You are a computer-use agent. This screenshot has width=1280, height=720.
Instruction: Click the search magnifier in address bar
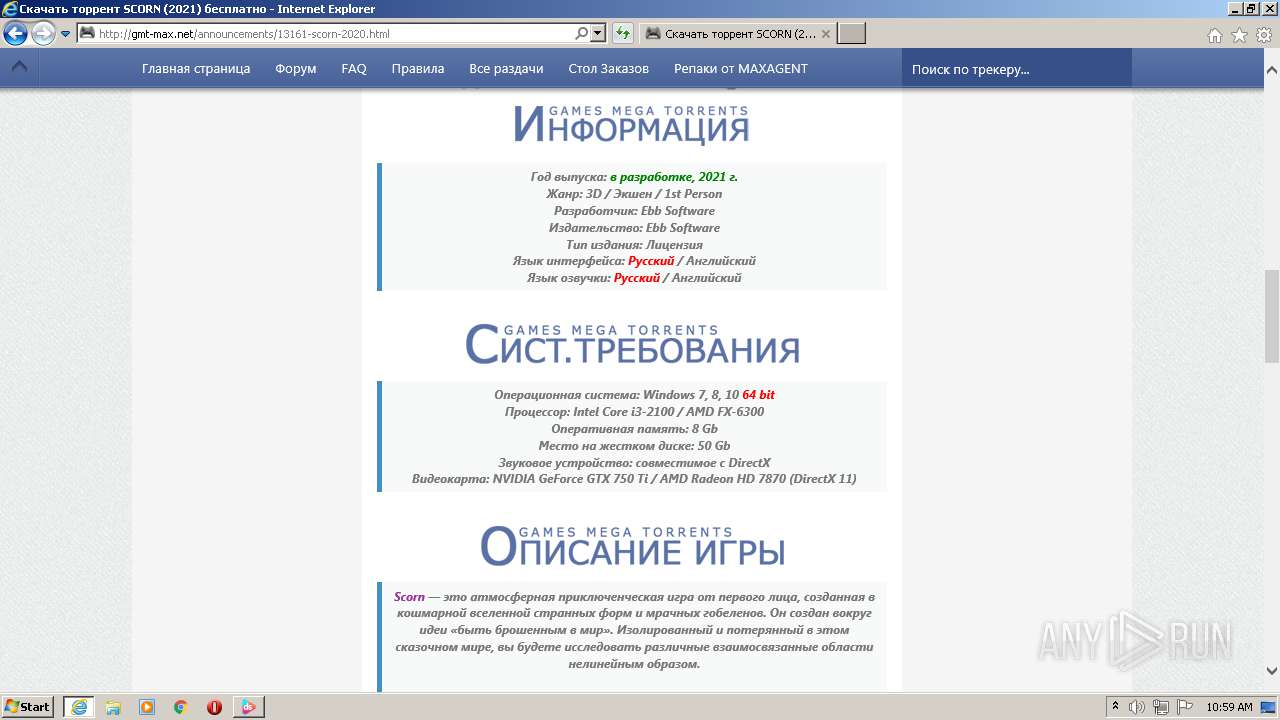coord(582,34)
